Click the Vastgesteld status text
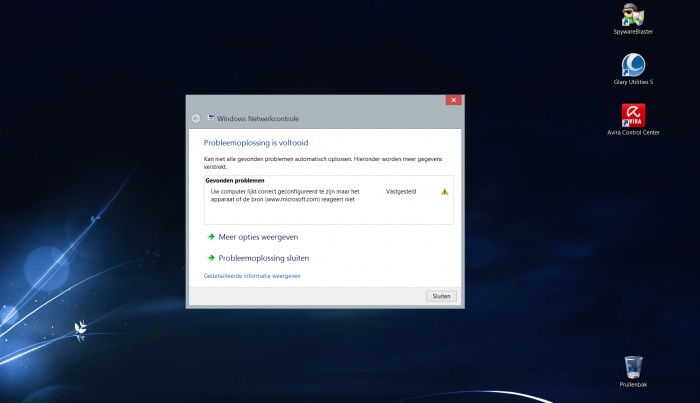The height and width of the screenshot is (403, 700). click(x=401, y=191)
